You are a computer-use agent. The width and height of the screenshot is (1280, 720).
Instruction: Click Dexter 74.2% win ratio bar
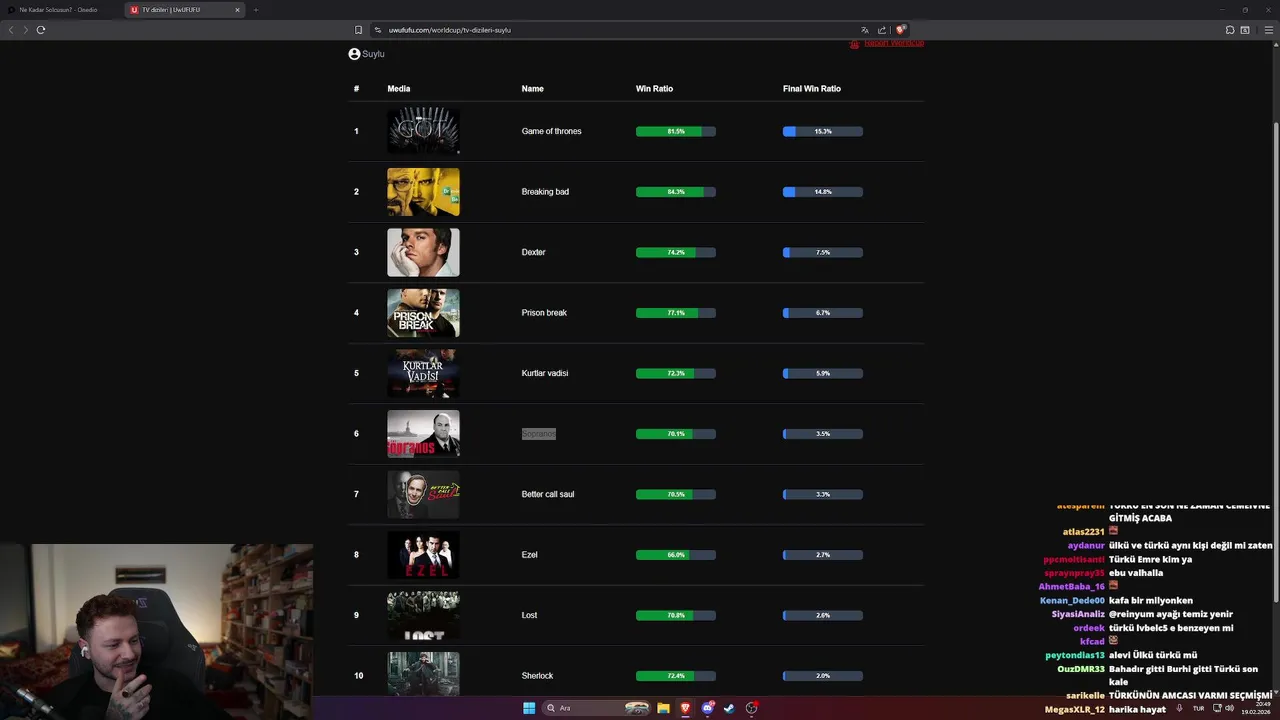pos(676,252)
